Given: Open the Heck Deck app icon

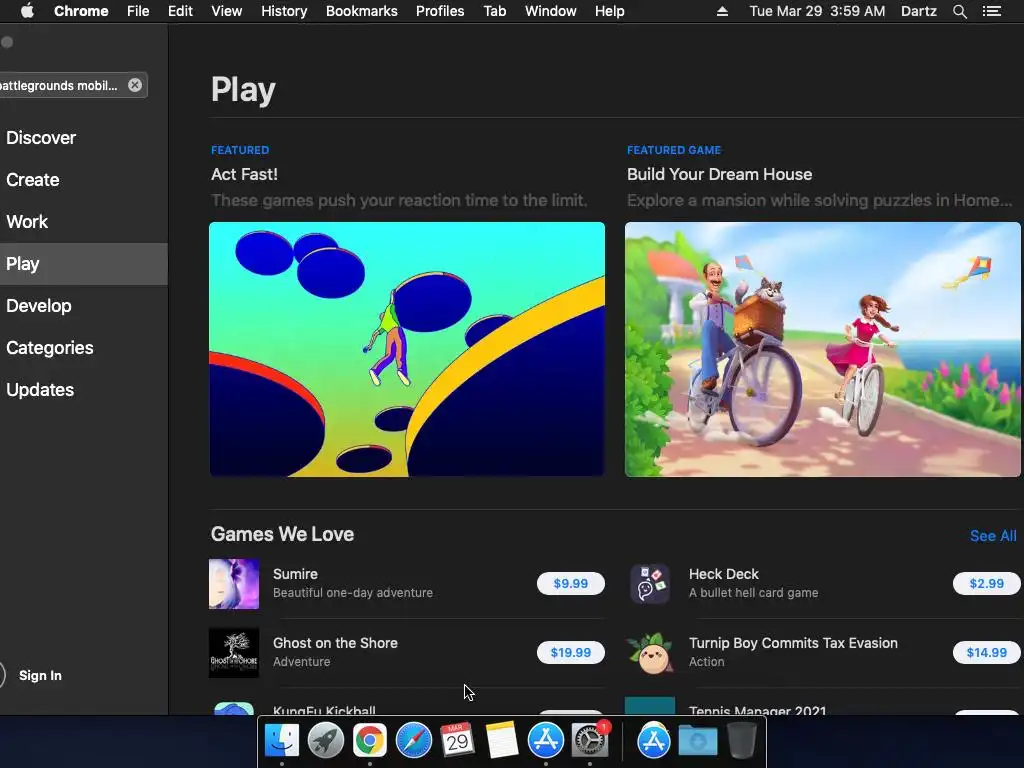Looking at the screenshot, I should pyautogui.click(x=650, y=584).
